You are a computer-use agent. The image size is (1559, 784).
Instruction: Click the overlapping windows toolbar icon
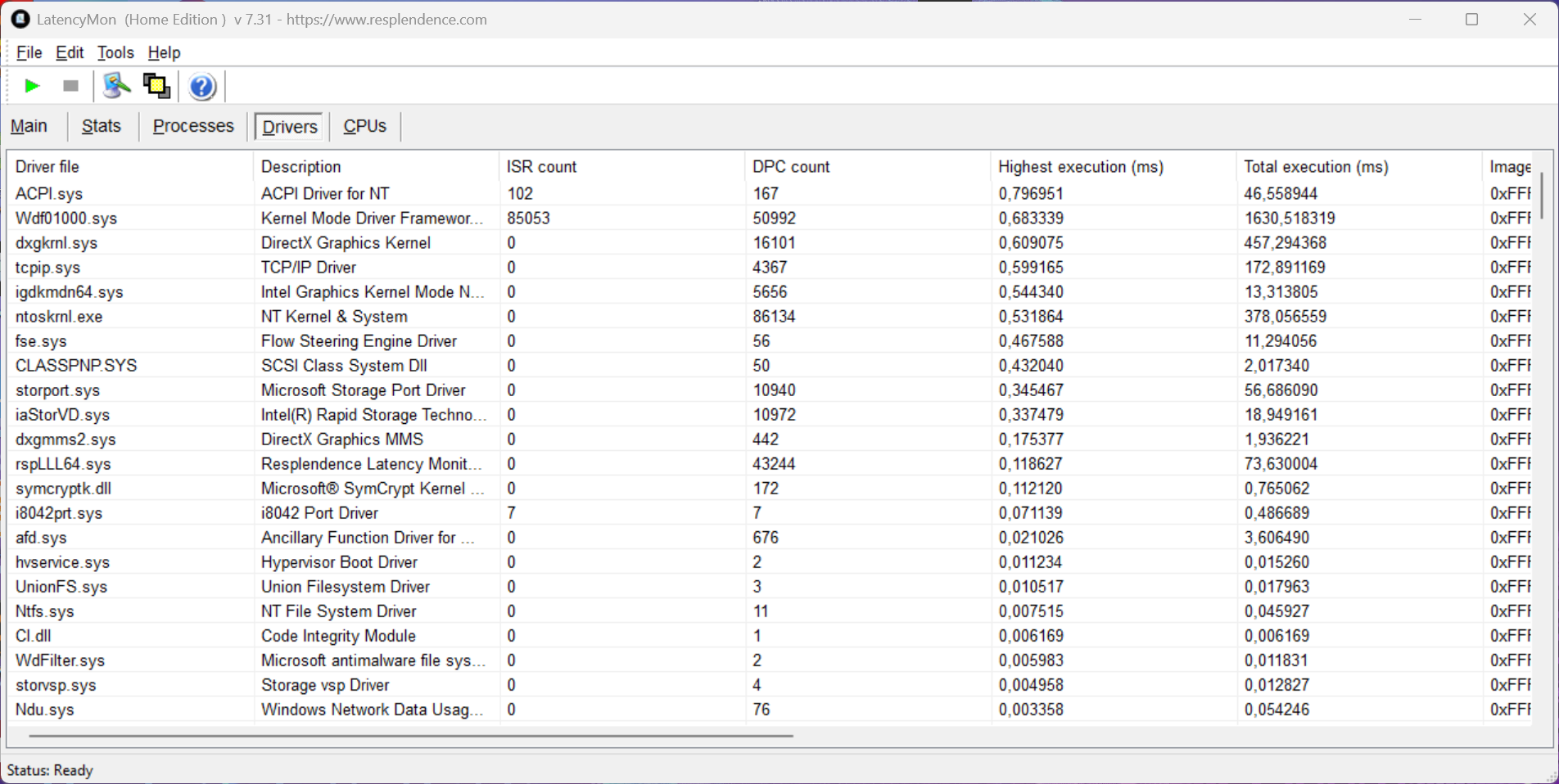click(x=156, y=86)
